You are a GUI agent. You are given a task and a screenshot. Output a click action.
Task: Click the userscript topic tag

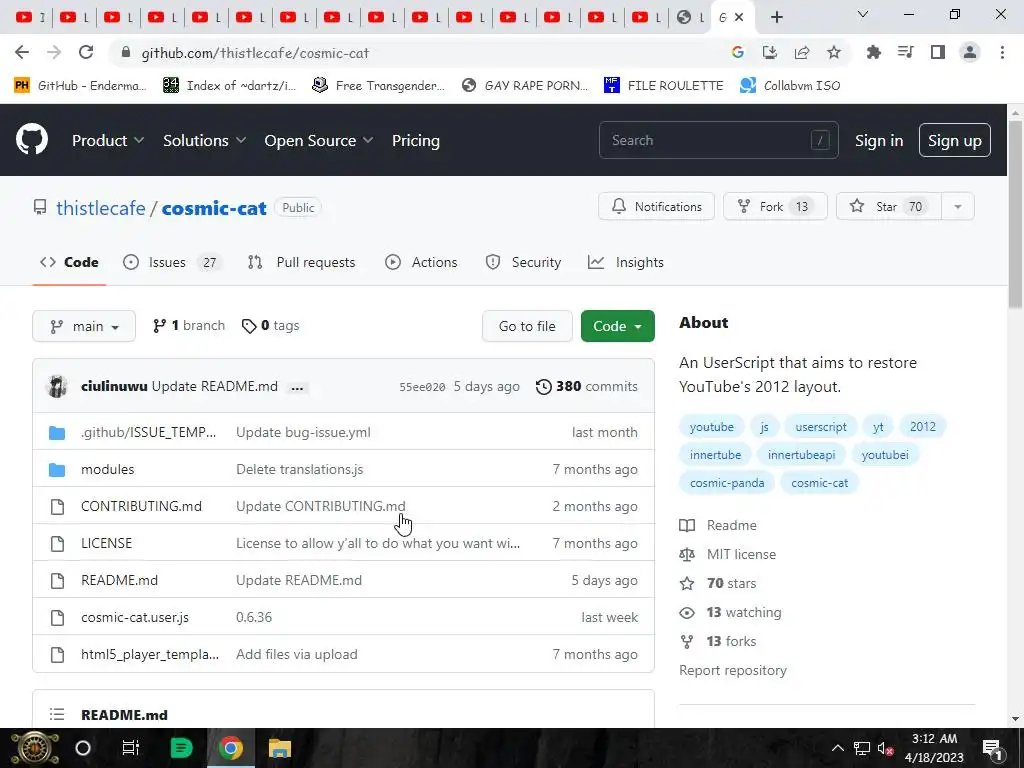[x=821, y=426]
